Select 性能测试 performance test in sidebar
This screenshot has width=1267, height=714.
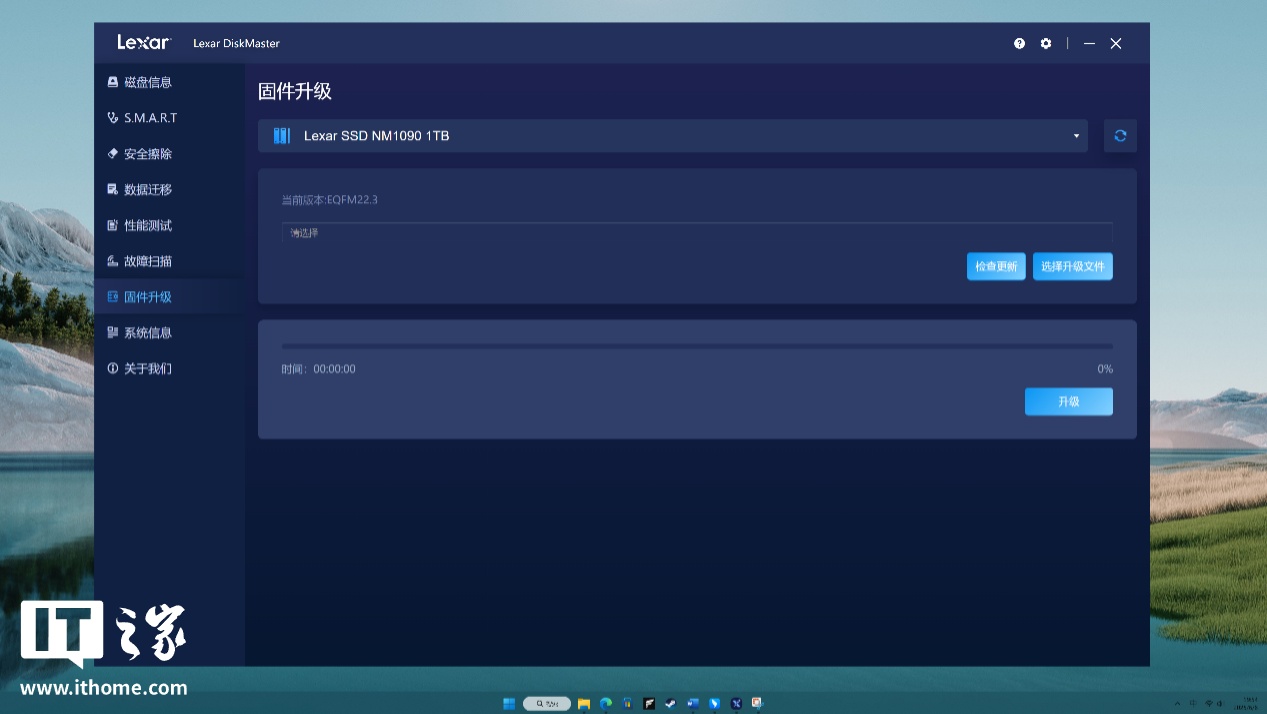tap(147, 226)
